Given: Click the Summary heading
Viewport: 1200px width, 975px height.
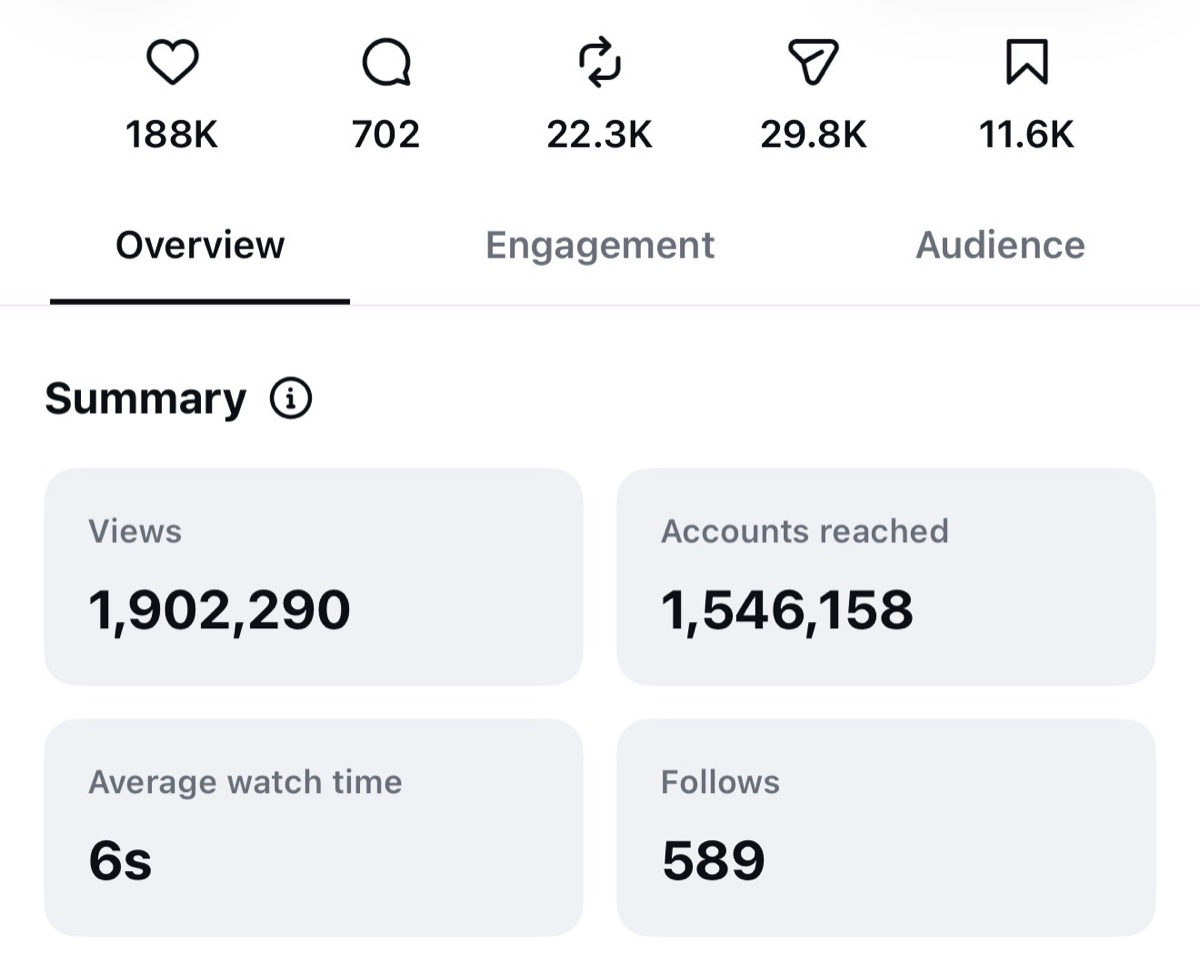Looking at the screenshot, I should coord(146,399).
